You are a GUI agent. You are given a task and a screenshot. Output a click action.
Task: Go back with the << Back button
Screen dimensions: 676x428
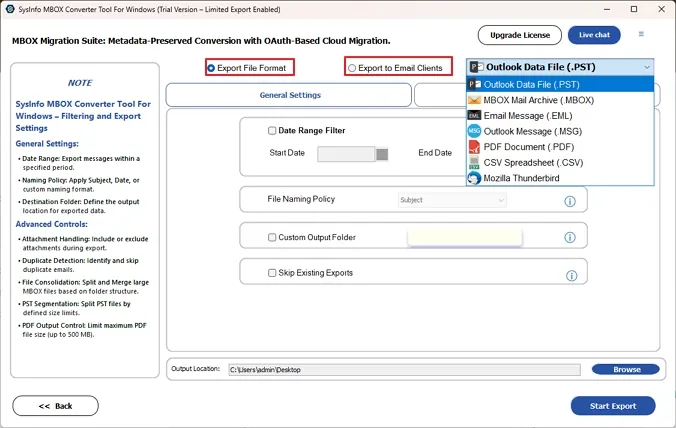click(56, 406)
